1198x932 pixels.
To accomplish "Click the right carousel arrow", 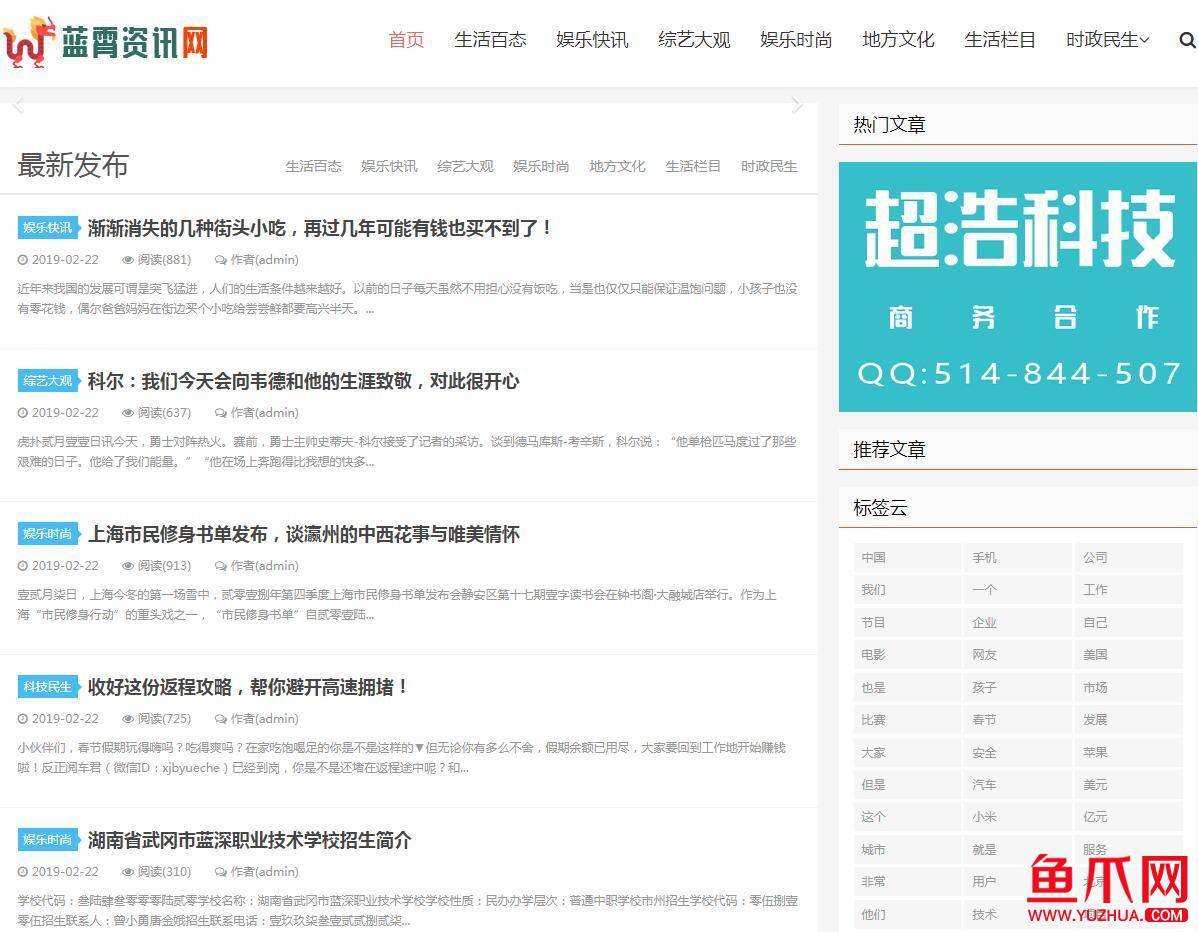I will click(798, 103).
